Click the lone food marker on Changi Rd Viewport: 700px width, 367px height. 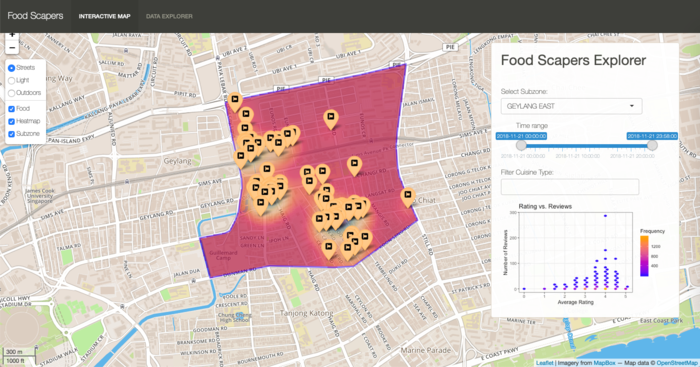pos(354,165)
